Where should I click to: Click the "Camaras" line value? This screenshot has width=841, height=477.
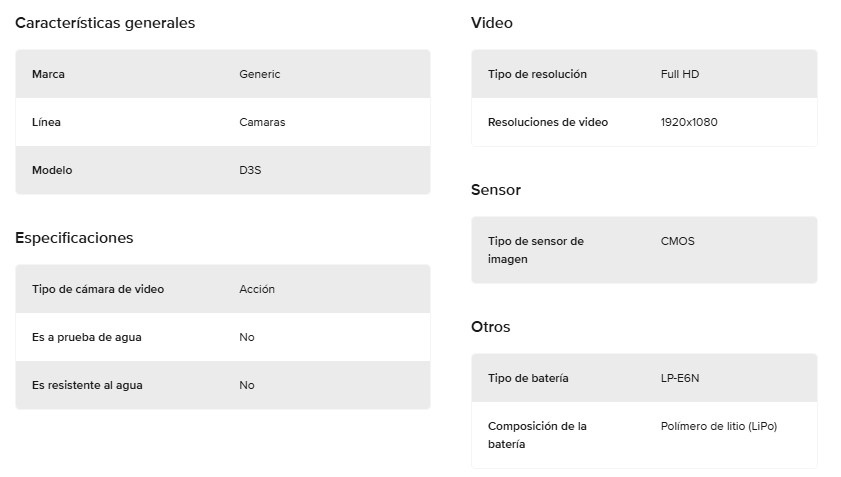click(262, 122)
